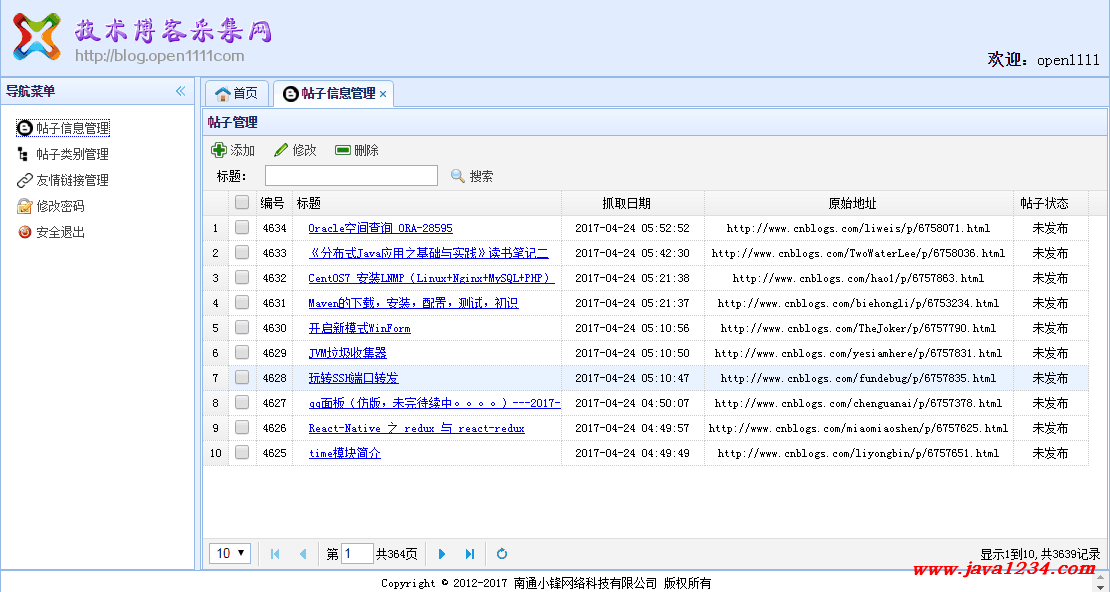This screenshot has width=1110, height=592.
Task: Open the Maven的下载,安装,配置 post link
Action: [x=413, y=303]
